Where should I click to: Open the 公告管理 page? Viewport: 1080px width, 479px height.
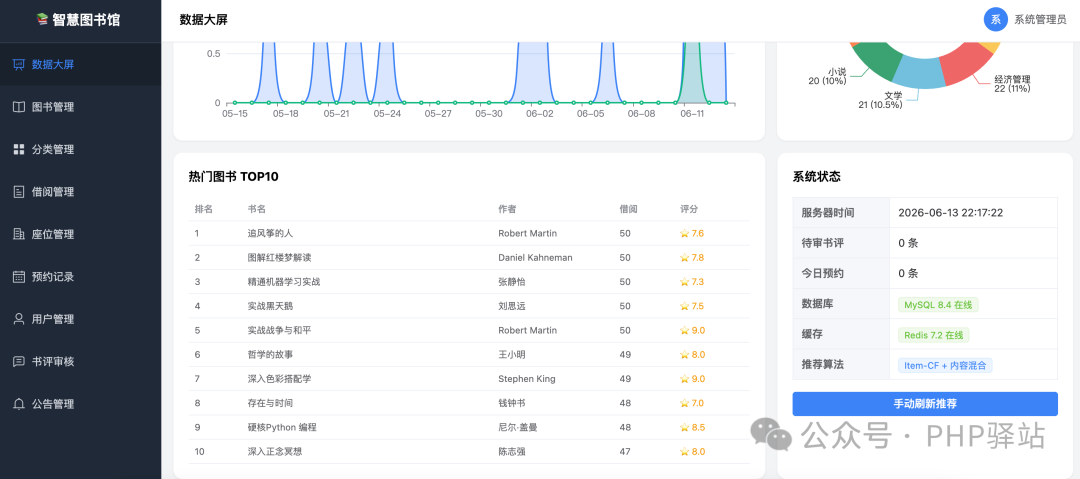pos(81,404)
